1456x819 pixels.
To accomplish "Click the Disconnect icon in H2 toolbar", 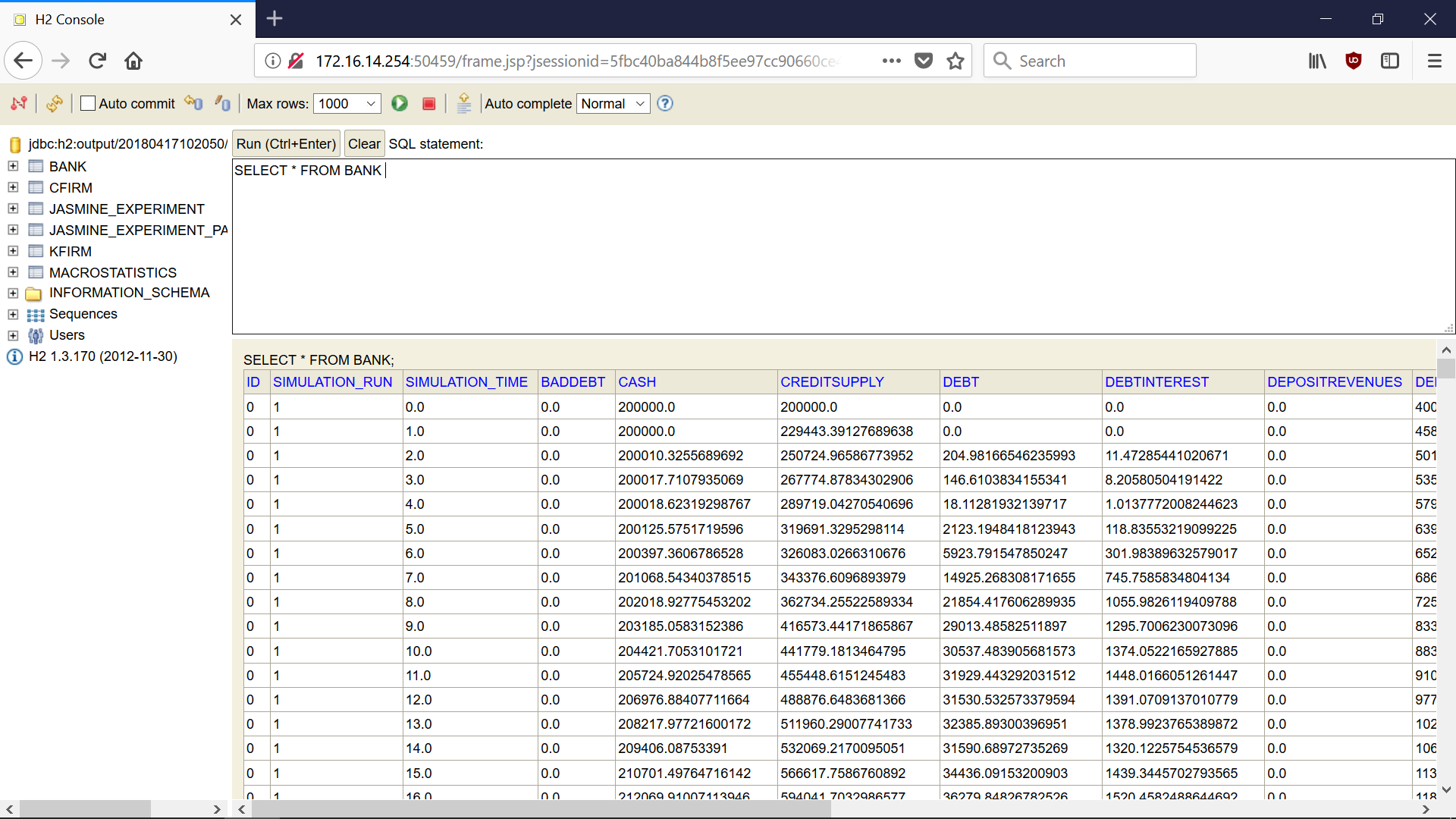I will [x=19, y=103].
